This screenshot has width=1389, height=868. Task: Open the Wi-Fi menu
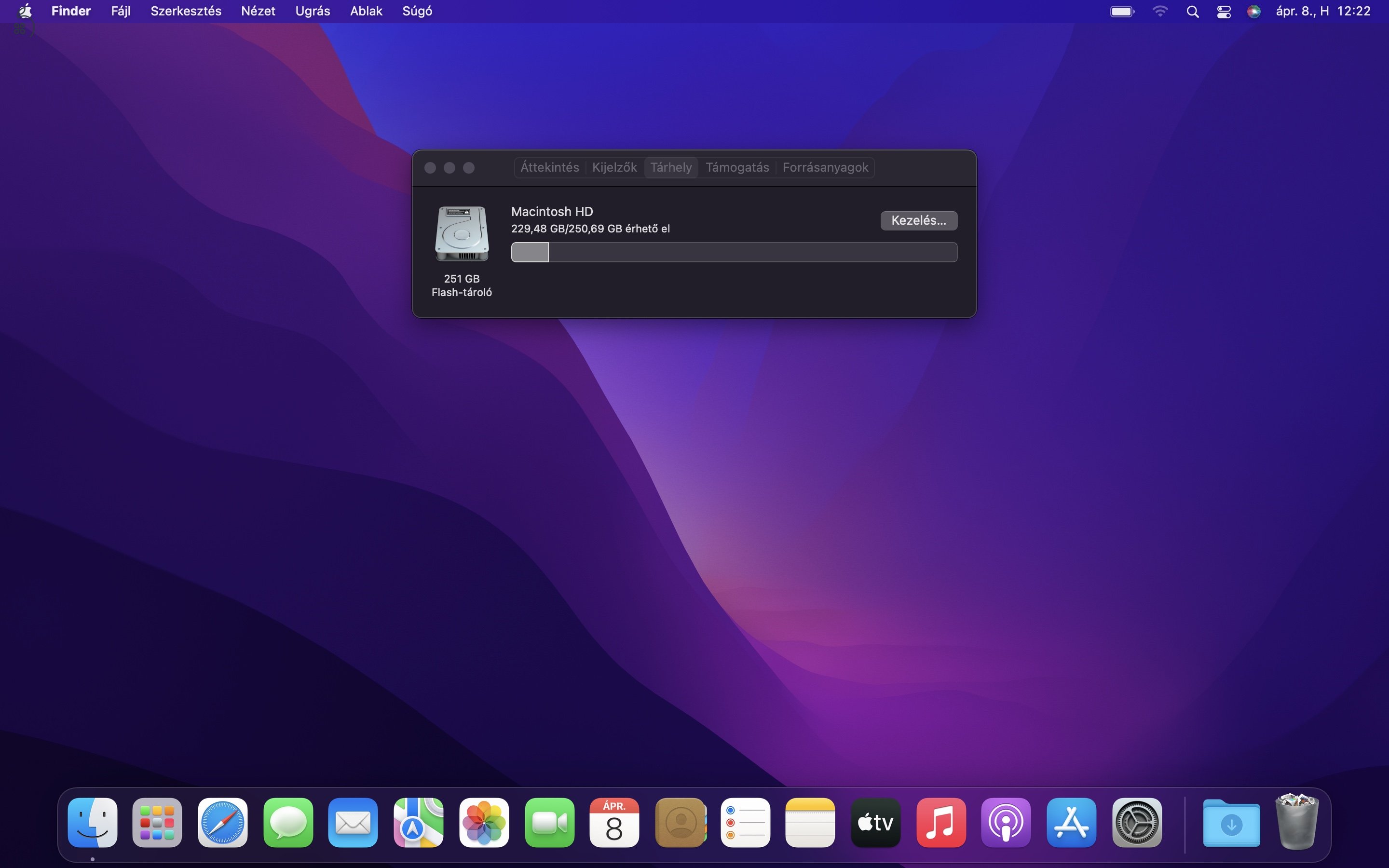[x=1160, y=12]
